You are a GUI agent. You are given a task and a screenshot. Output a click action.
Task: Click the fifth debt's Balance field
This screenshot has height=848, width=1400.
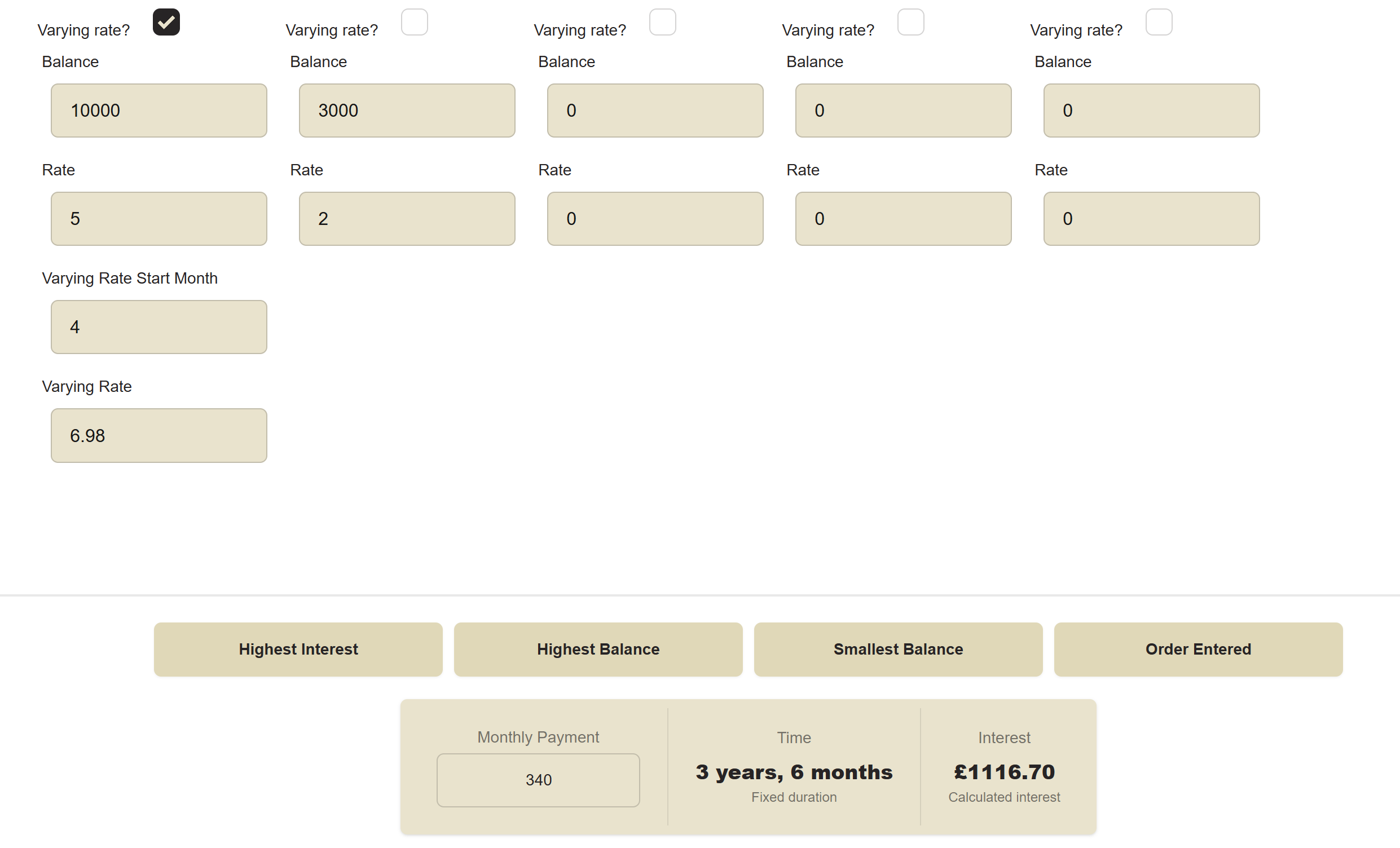[x=1151, y=110]
